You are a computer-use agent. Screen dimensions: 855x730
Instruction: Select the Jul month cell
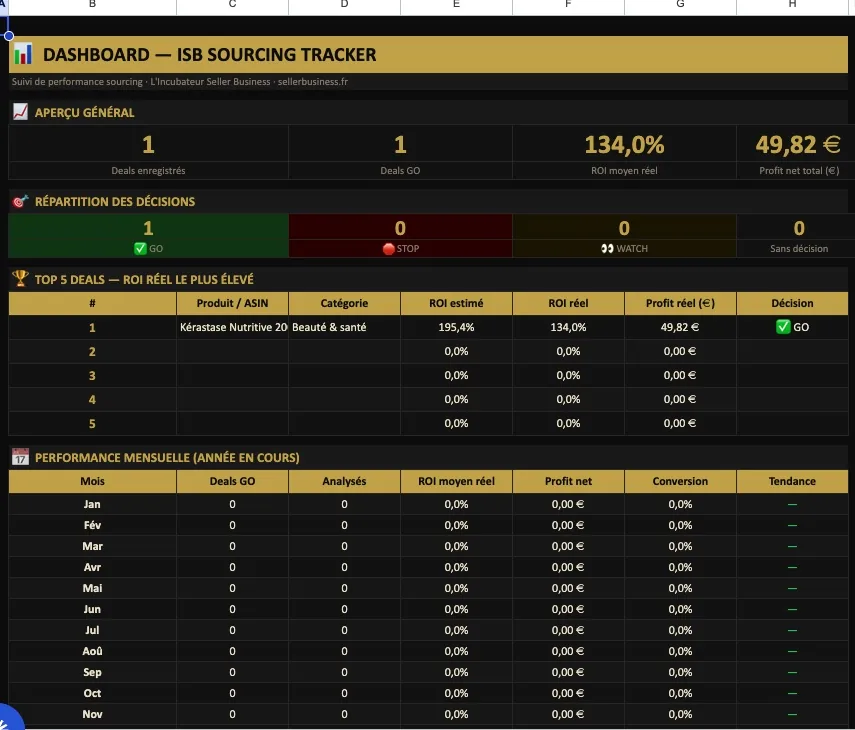pyautogui.click(x=92, y=630)
